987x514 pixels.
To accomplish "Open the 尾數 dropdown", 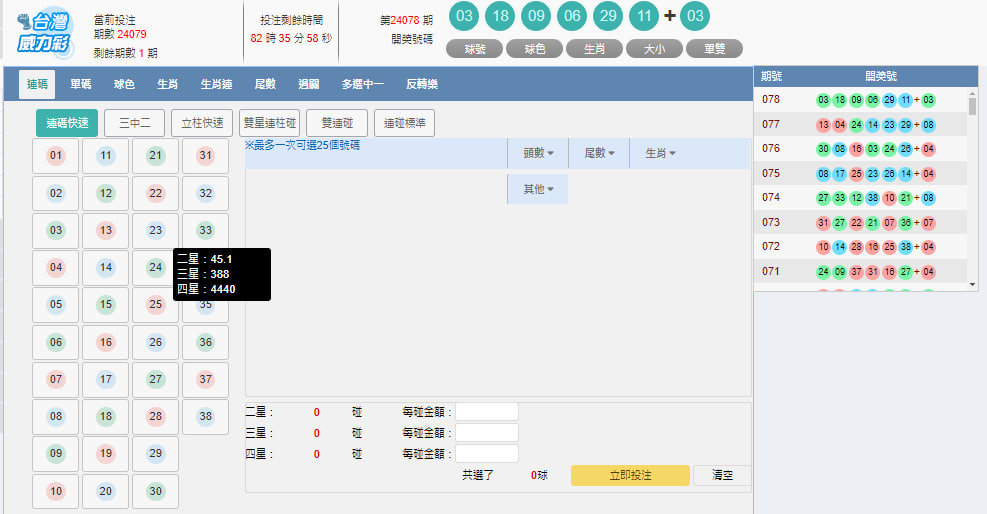I will (599, 153).
